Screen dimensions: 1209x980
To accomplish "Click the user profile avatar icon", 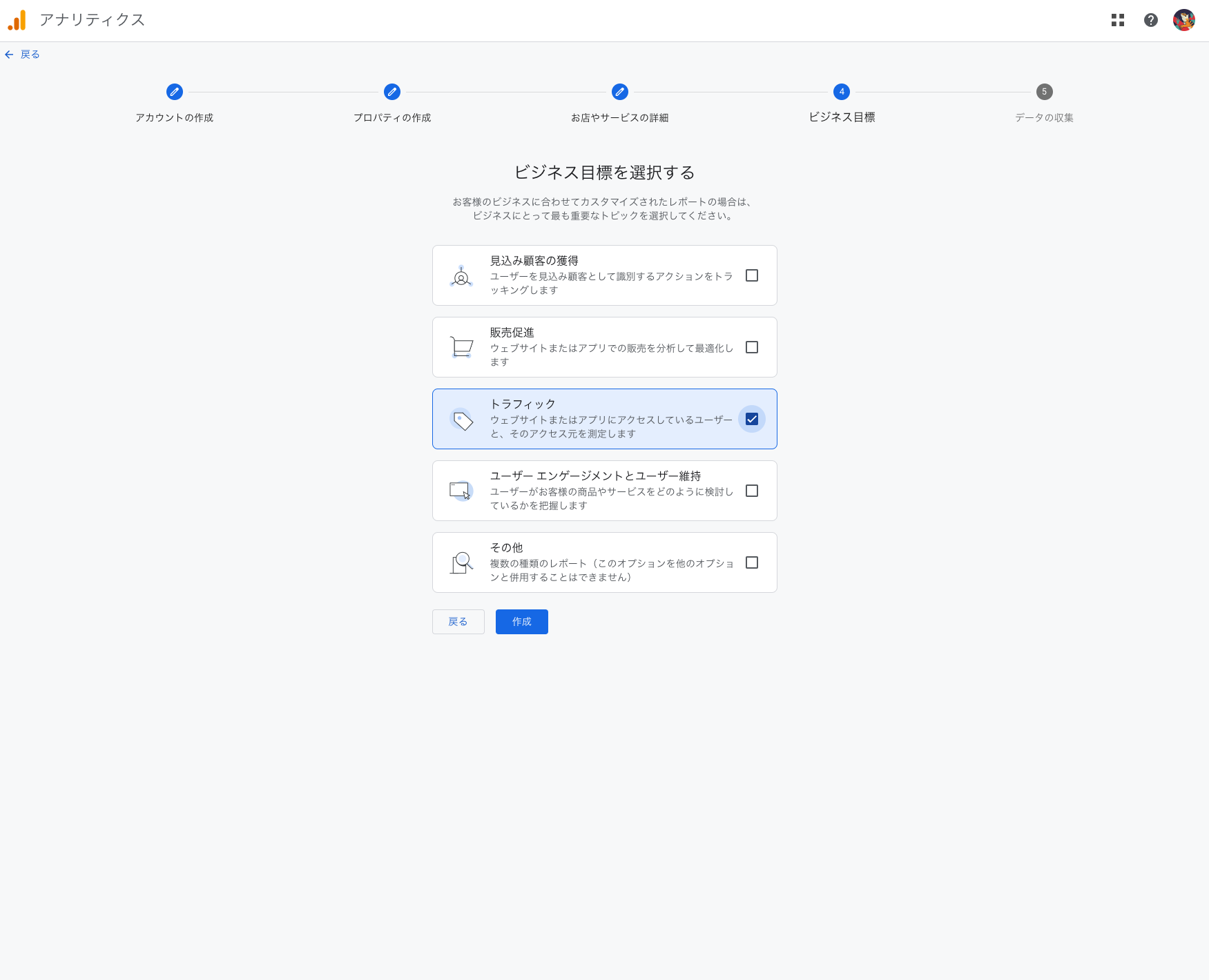I will (1184, 20).
